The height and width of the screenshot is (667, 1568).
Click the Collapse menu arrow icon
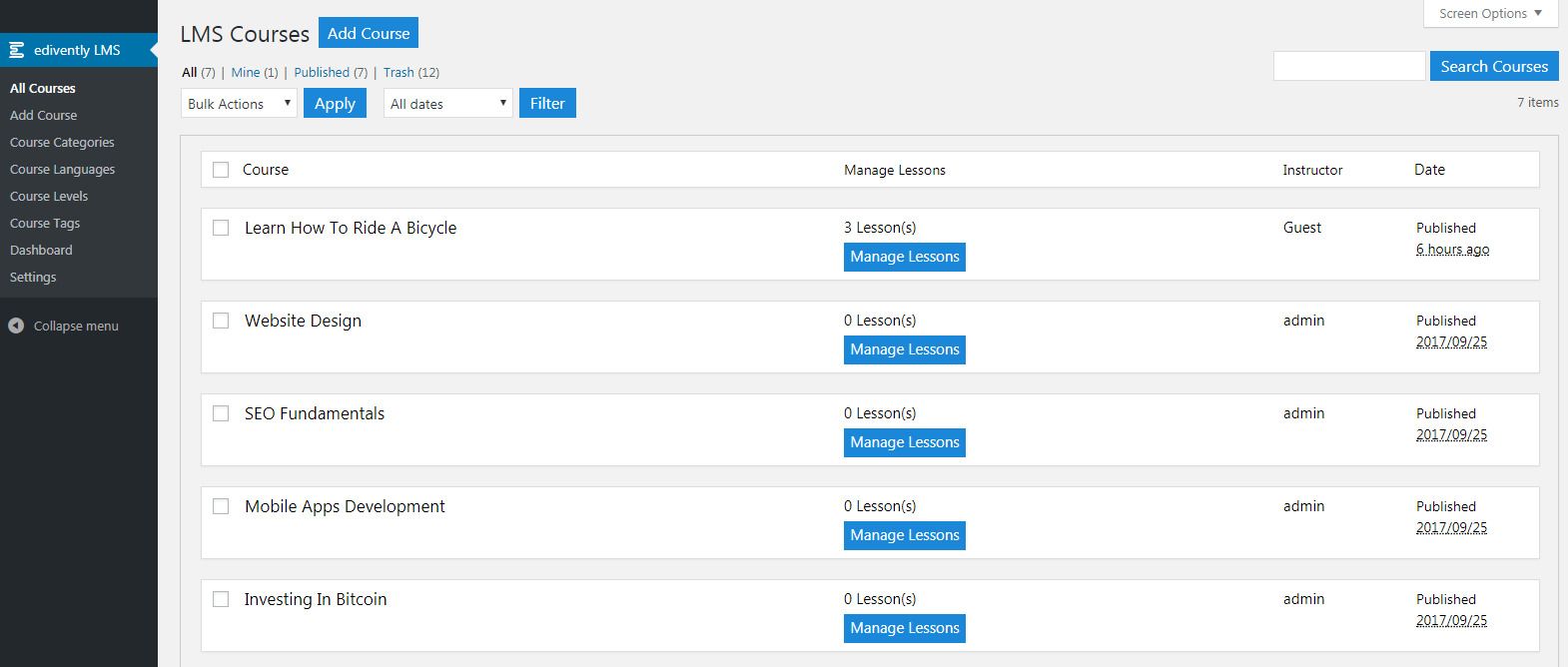tap(16, 326)
